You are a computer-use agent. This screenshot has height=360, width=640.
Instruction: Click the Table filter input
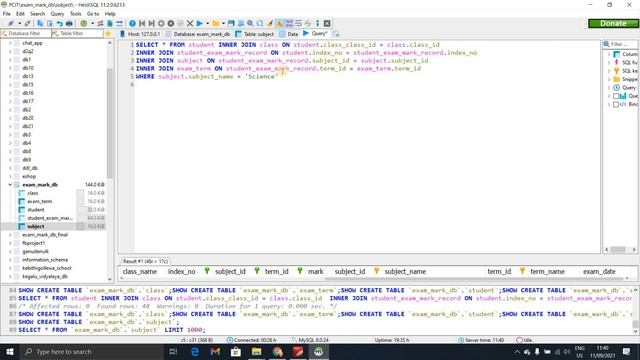(x=78, y=33)
